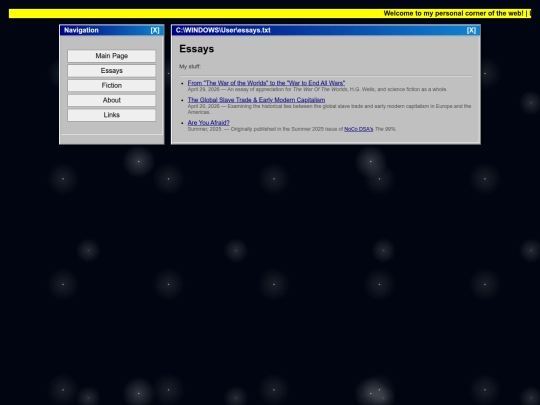Click the 'Examining the historical ties' description text
540x405 pixels.
pos(329,109)
